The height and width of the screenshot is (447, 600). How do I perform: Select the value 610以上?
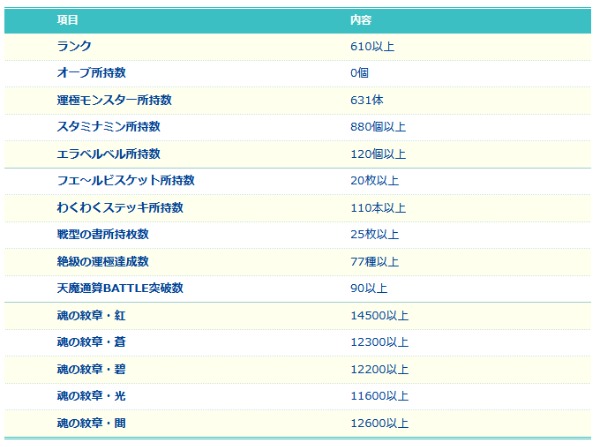(x=372, y=46)
